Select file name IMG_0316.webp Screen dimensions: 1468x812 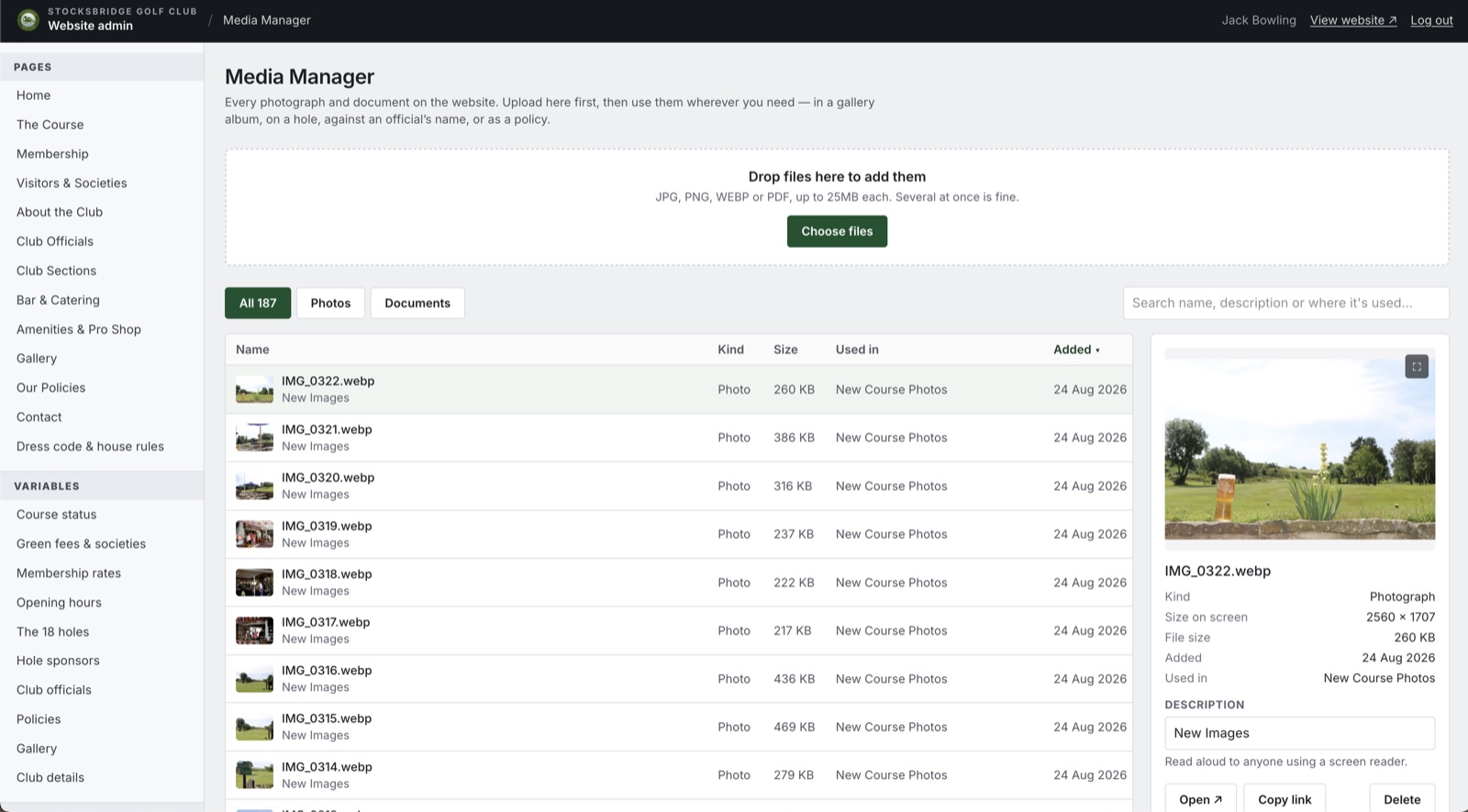(x=327, y=671)
